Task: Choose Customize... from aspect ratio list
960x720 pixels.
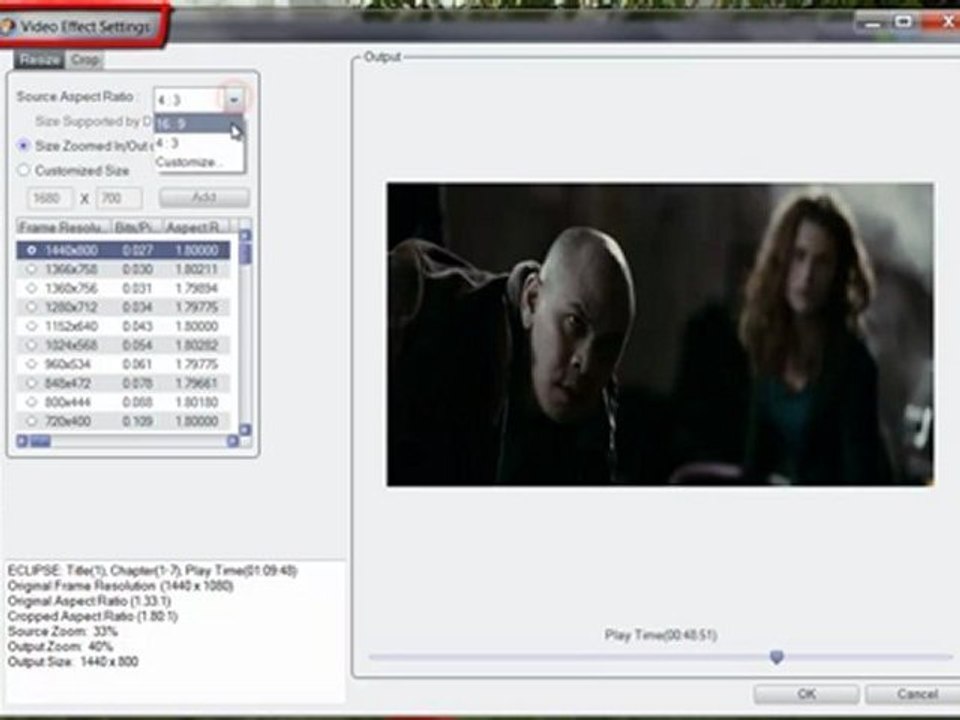Action: pos(198,162)
